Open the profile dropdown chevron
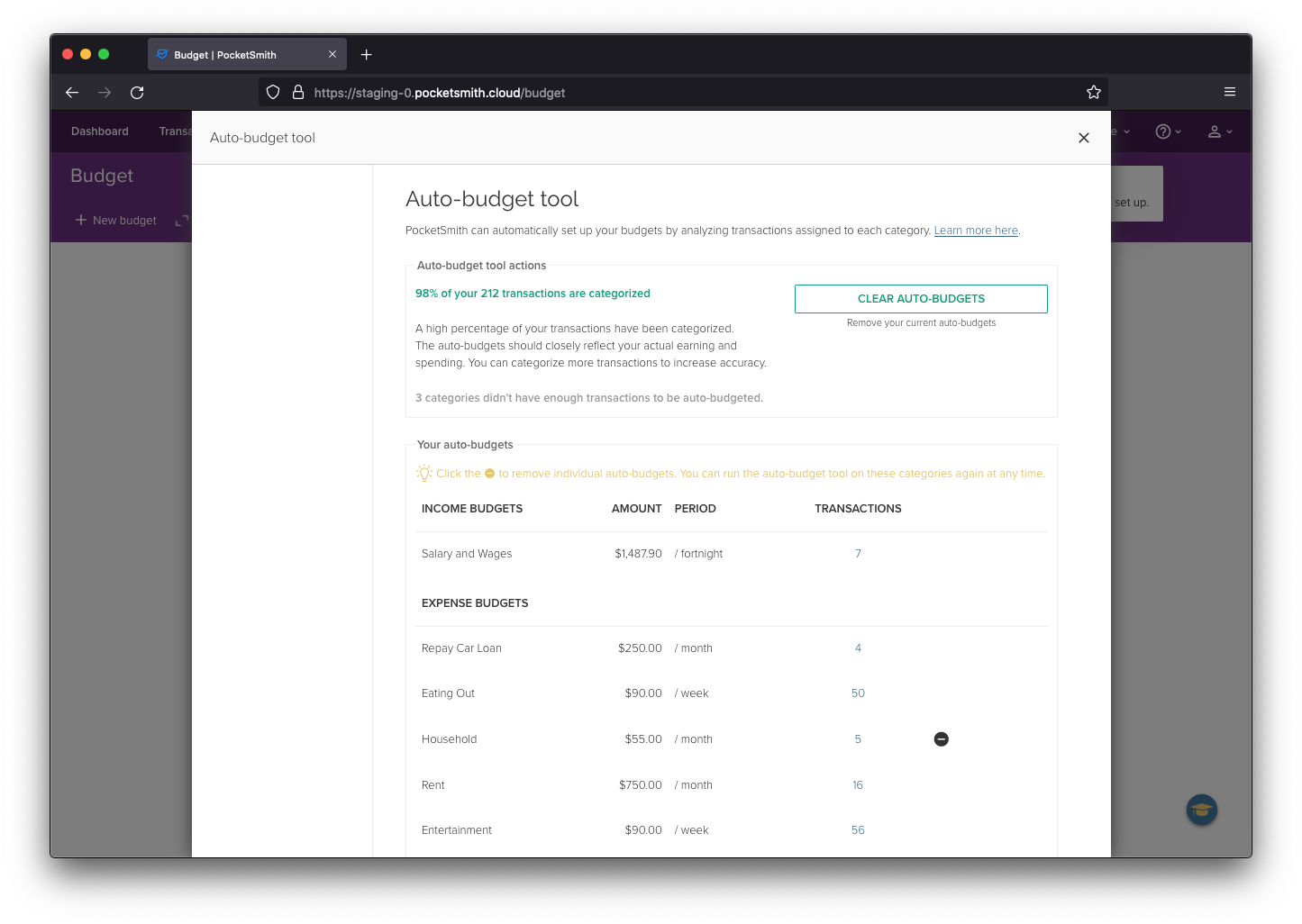The width and height of the screenshot is (1302, 924). click(x=1230, y=131)
